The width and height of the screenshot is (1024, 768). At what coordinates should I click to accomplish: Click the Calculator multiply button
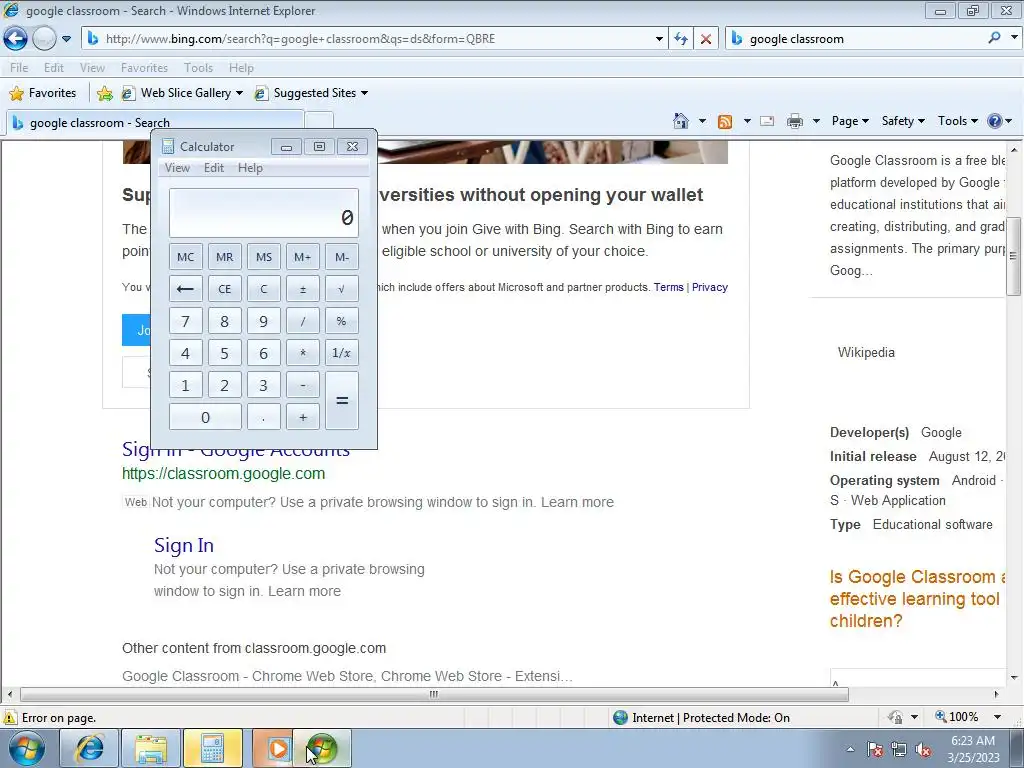(x=303, y=353)
